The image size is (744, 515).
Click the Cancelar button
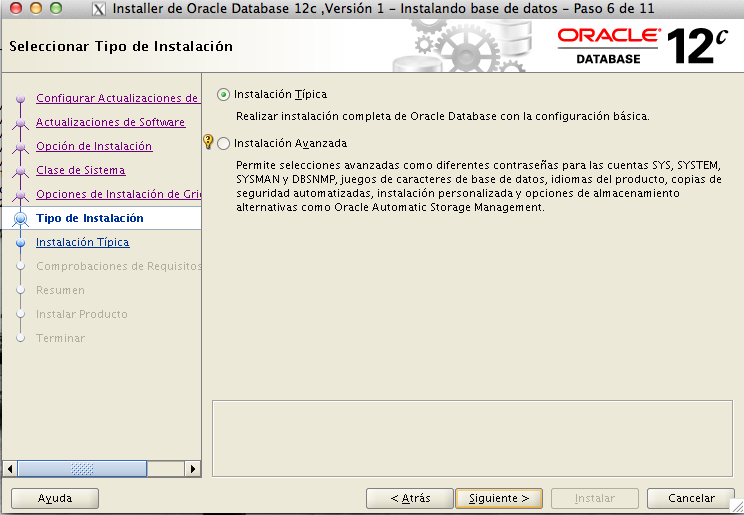(691, 497)
